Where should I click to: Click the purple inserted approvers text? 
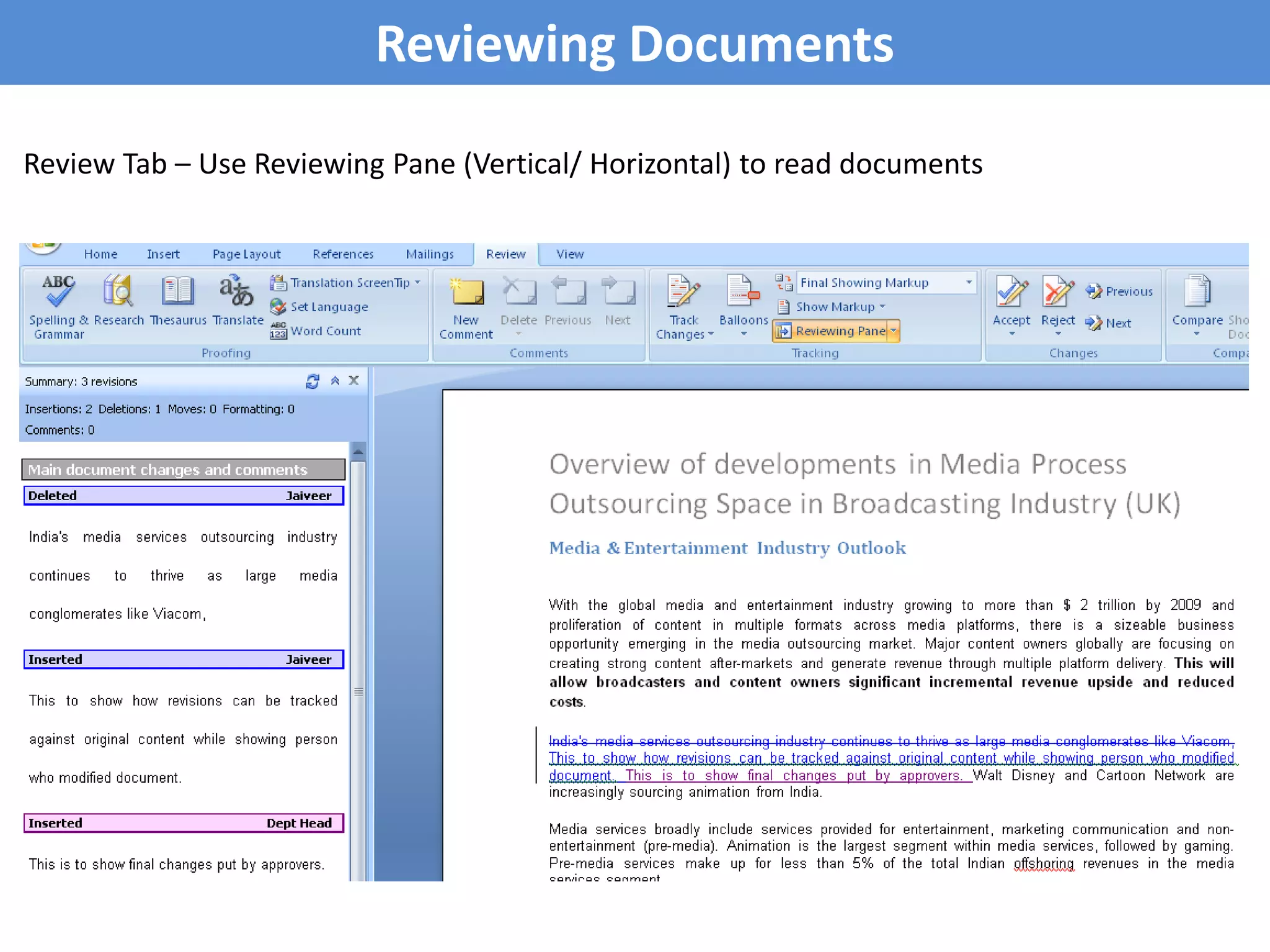pos(794,775)
